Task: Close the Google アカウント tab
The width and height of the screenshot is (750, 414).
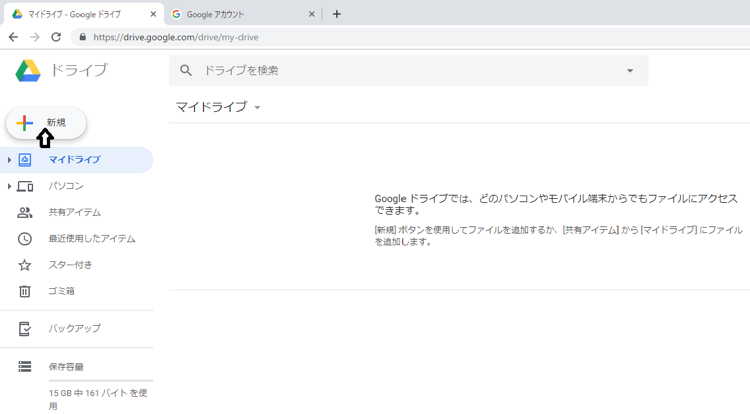Action: (312, 14)
